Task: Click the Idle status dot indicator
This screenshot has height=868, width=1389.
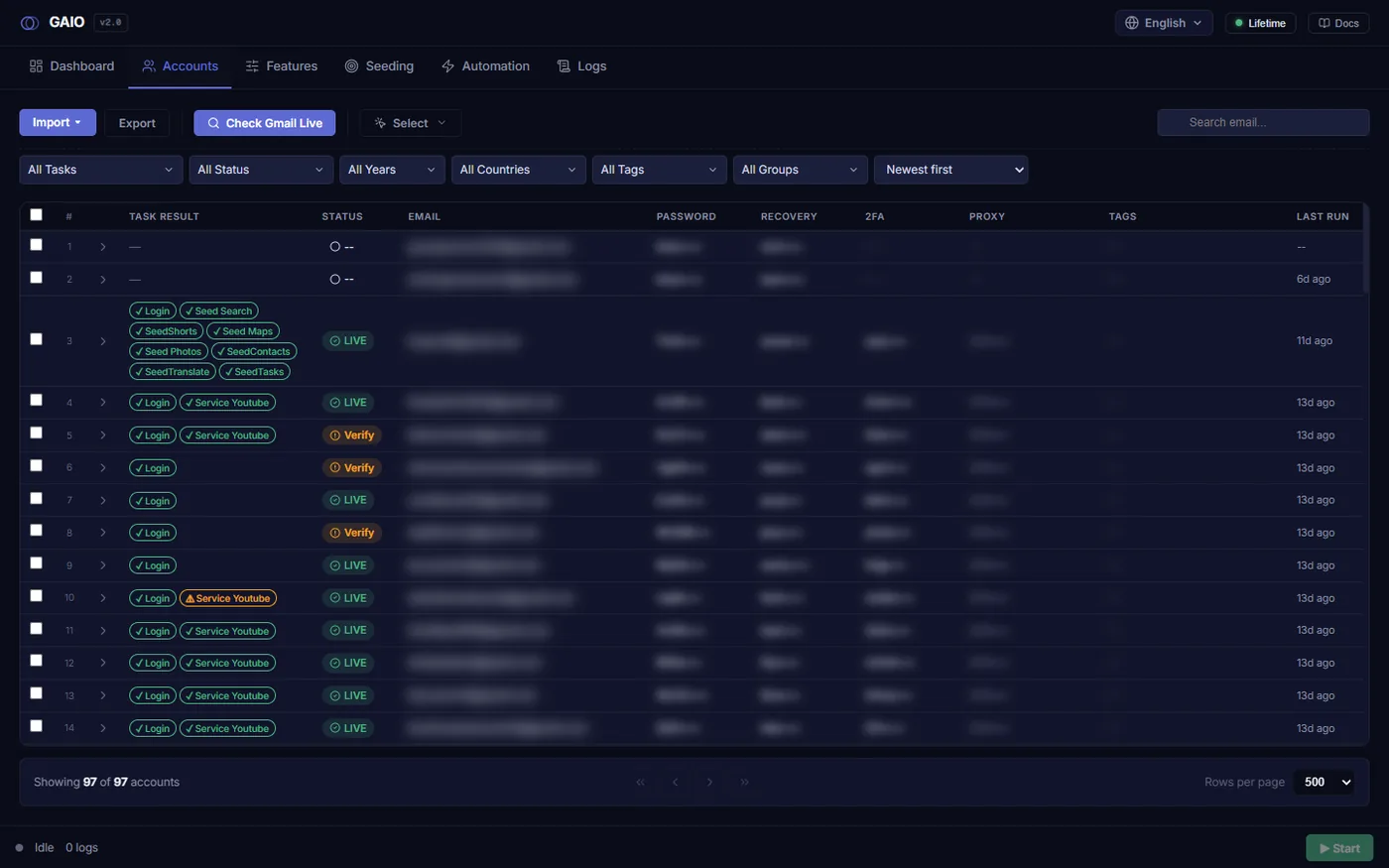Action: [x=19, y=848]
